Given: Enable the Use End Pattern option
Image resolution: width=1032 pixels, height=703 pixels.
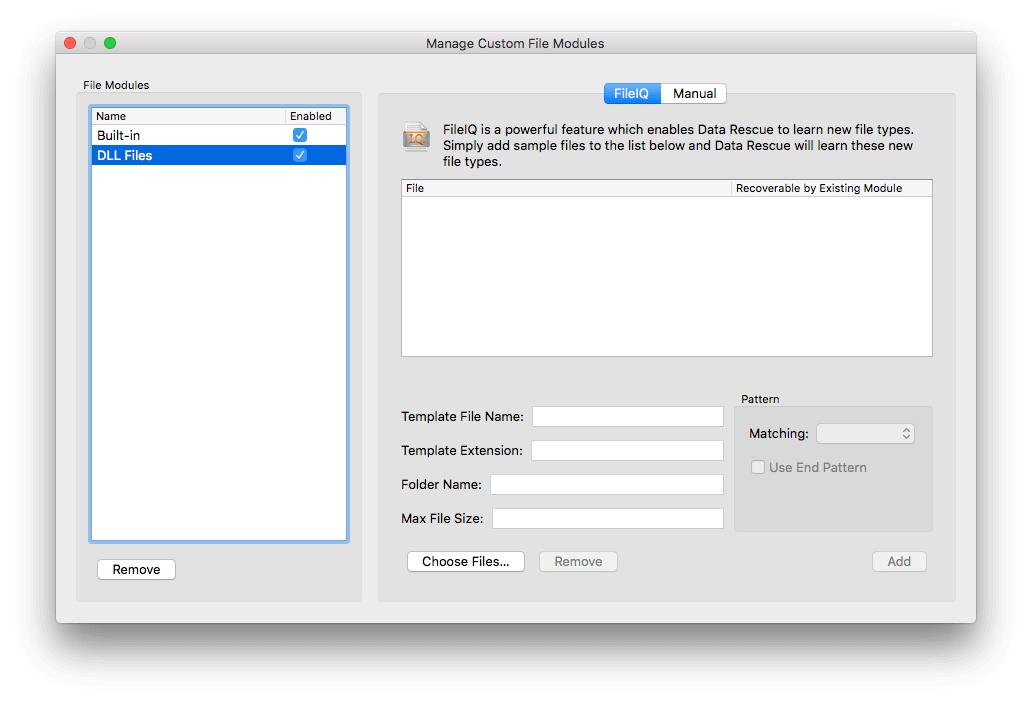Looking at the screenshot, I should point(758,467).
